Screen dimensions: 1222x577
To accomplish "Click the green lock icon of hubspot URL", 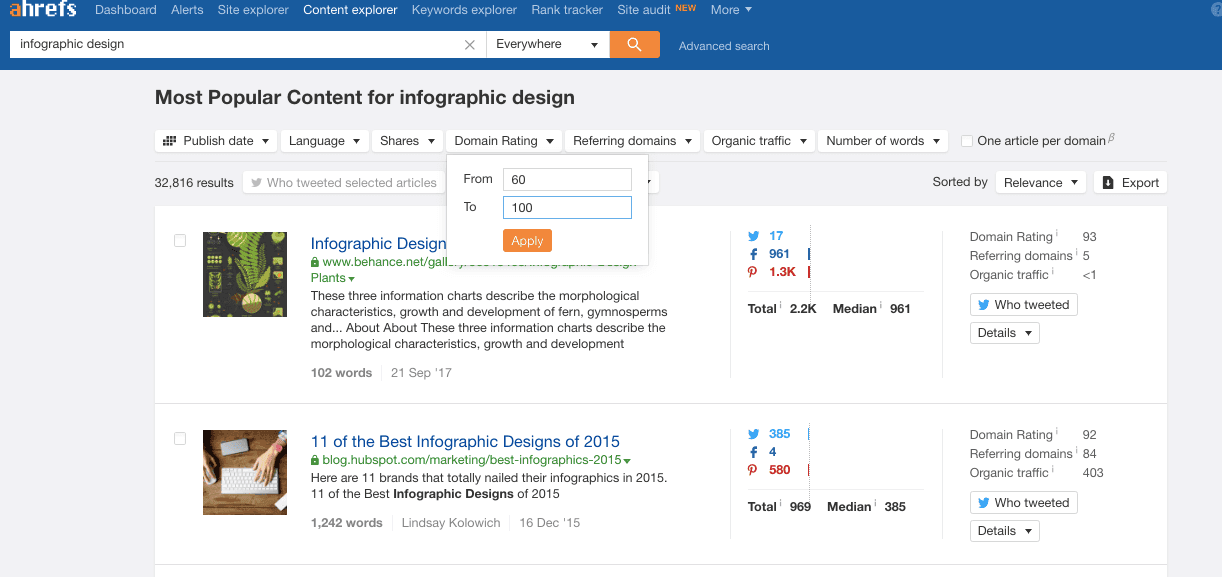I will (315, 460).
